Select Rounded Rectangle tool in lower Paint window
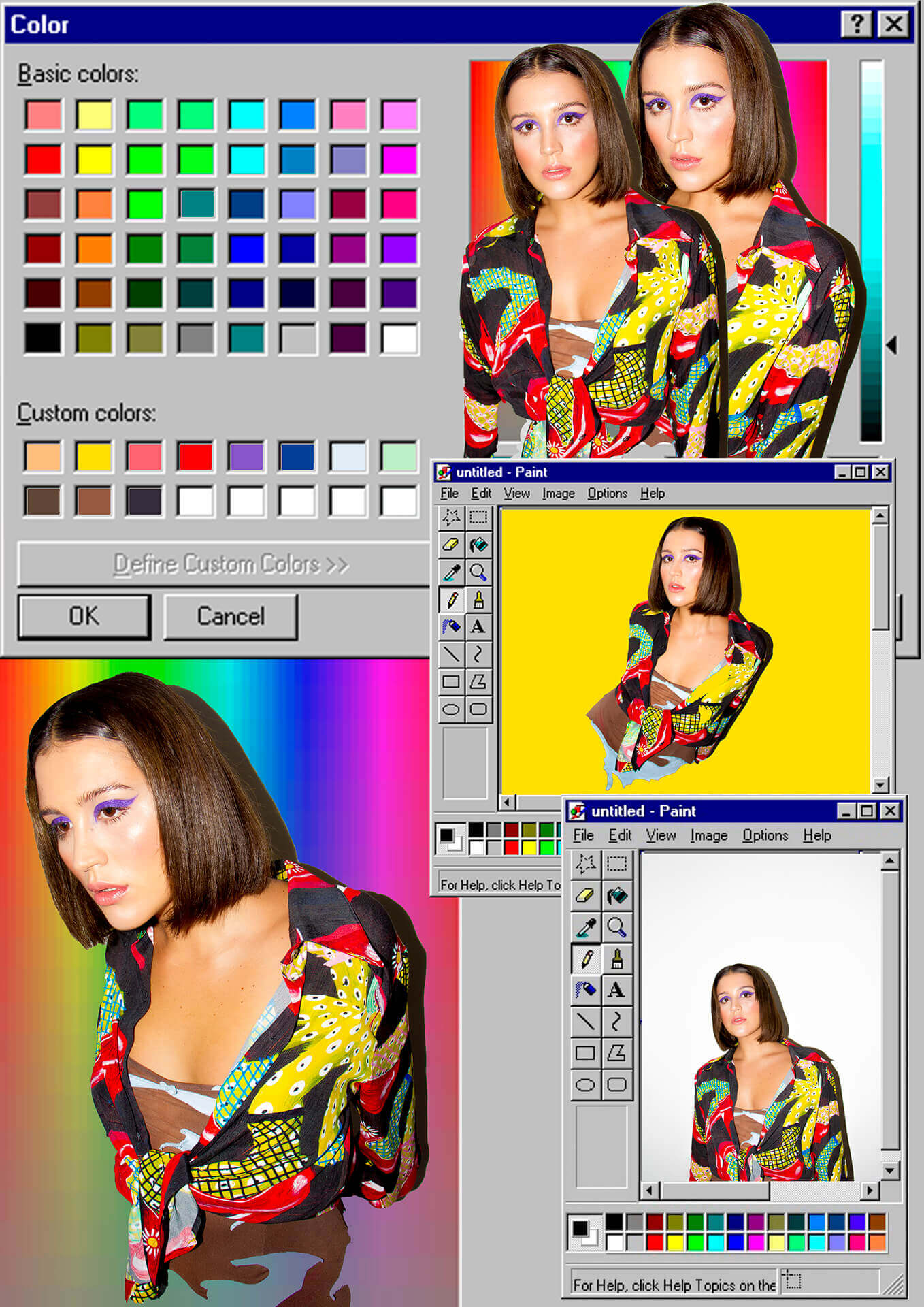 (616, 1084)
